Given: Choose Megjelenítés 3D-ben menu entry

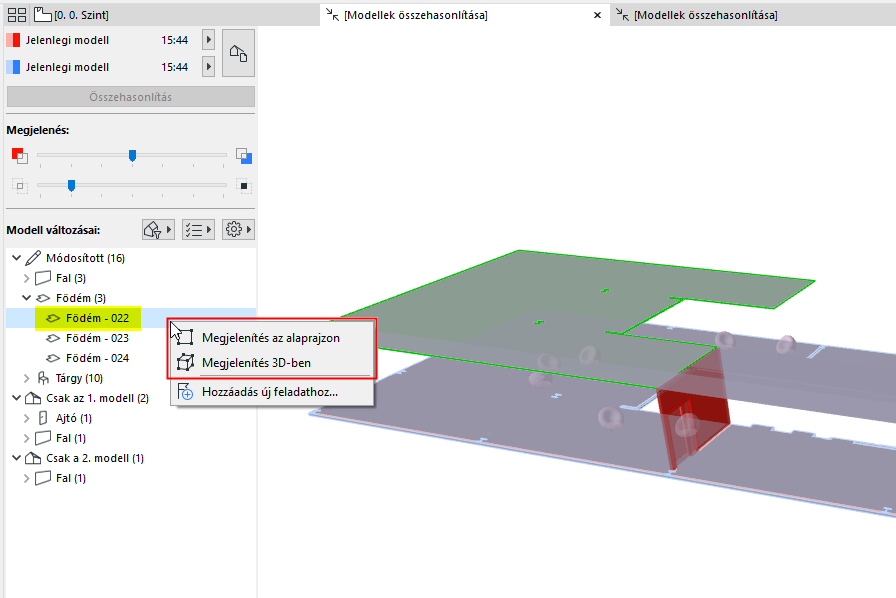Looking at the screenshot, I should coord(272,363).
